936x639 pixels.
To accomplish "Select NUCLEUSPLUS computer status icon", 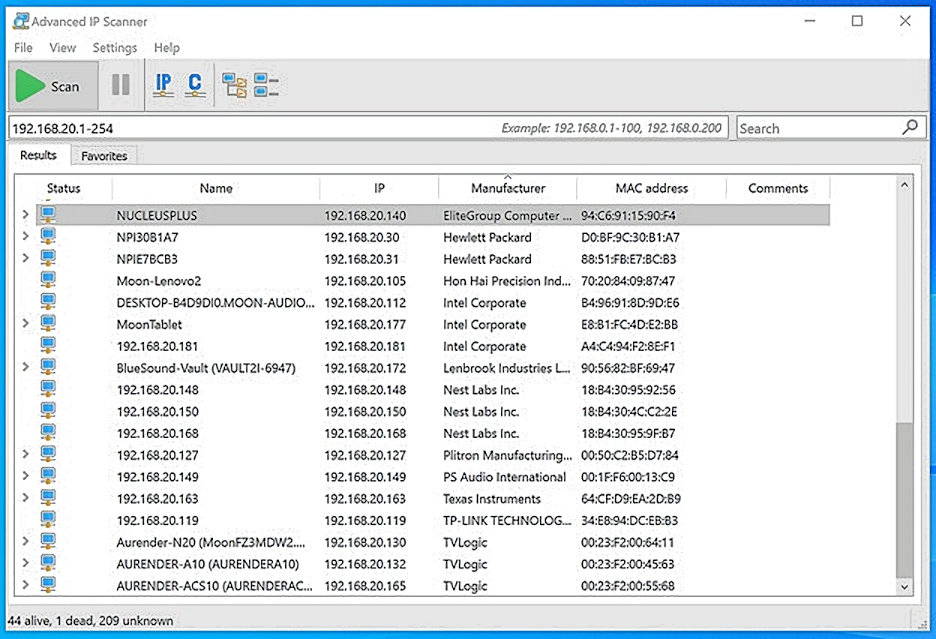I will tap(48, 214).
